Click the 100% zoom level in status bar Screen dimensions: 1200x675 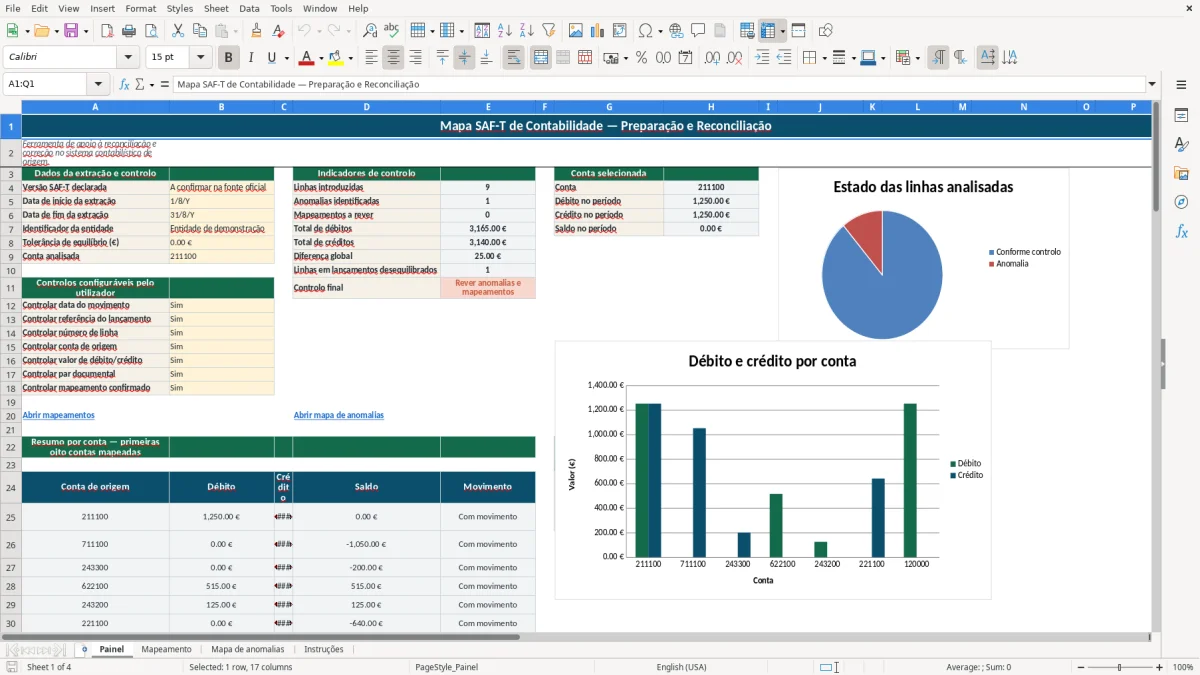click(1182, 667)
